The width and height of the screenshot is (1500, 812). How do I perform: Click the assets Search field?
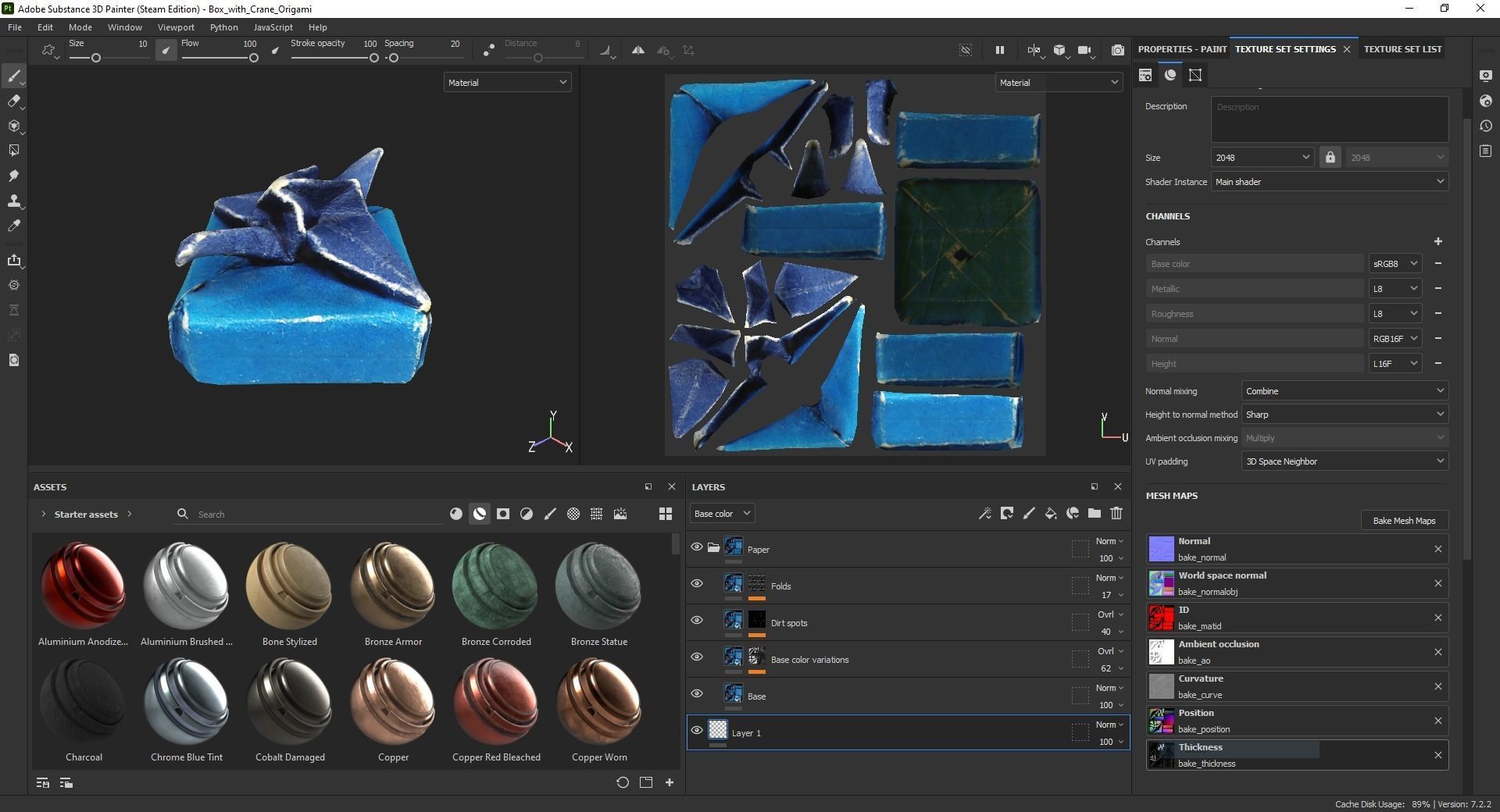(x=319, y=514)
